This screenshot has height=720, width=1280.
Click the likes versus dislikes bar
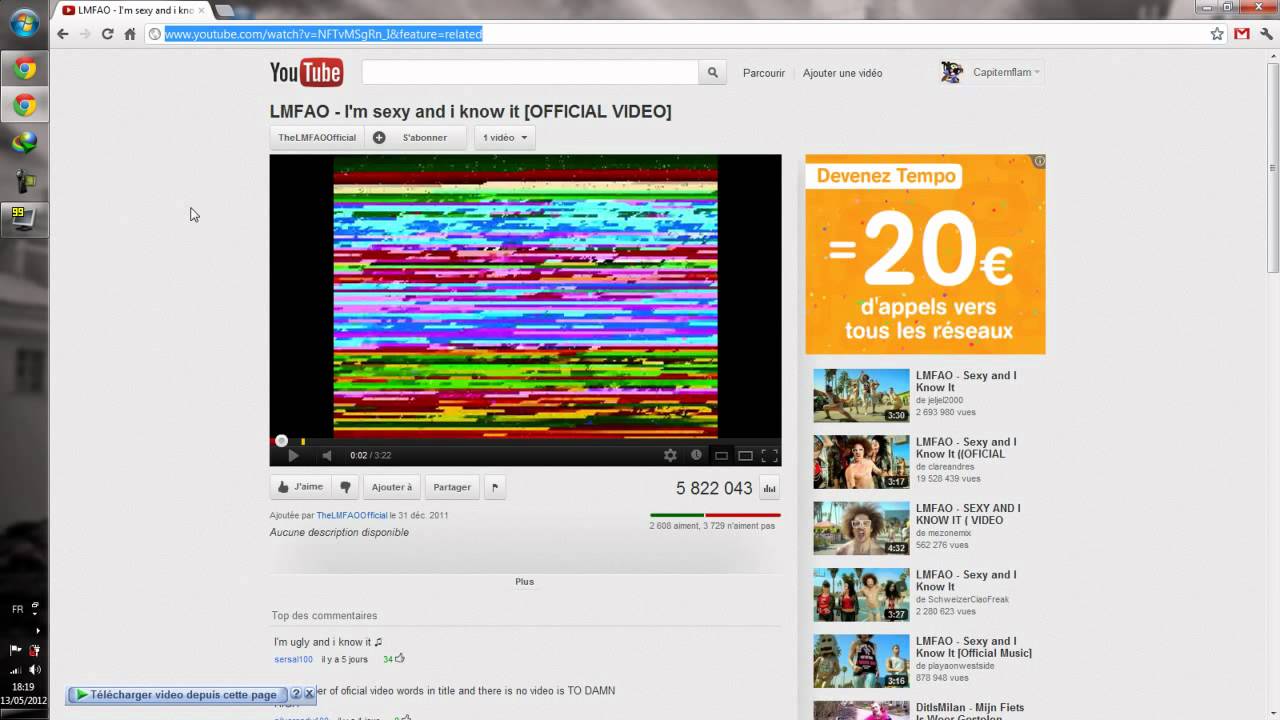click(x=715, y=515)
